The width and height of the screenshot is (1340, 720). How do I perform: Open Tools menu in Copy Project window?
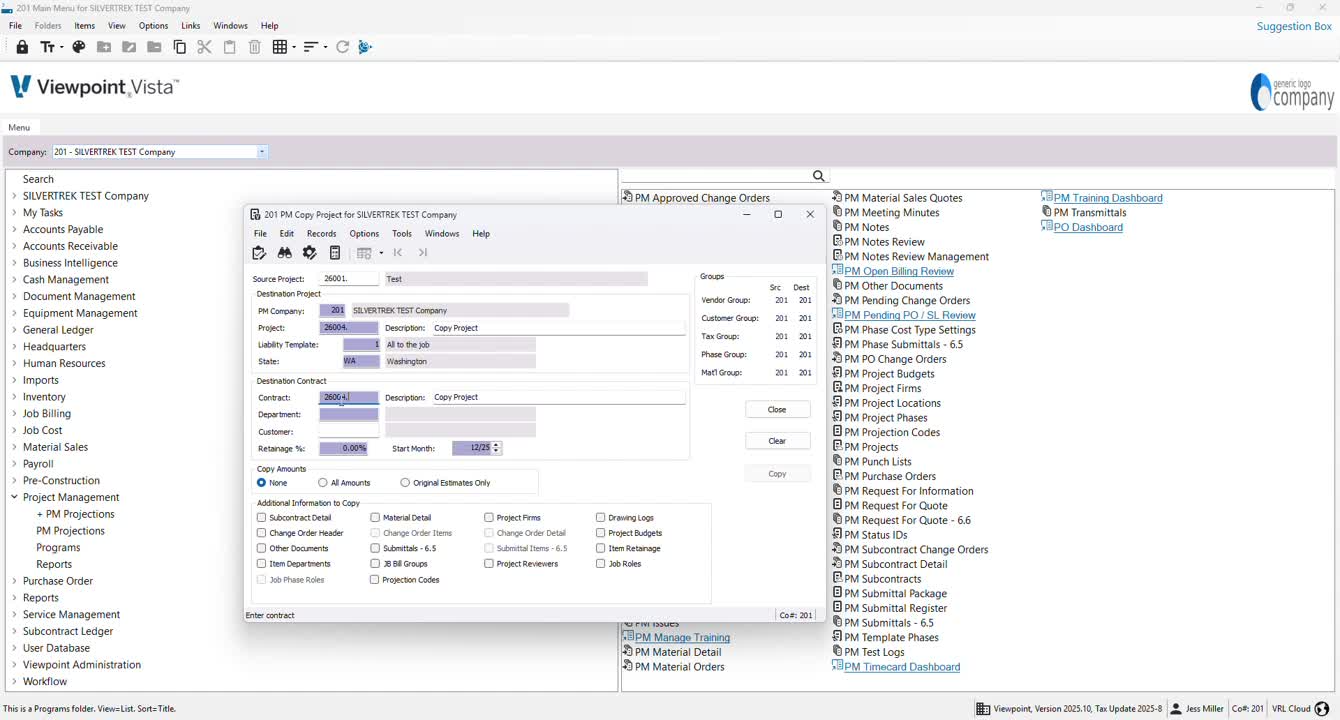[402, 234]
